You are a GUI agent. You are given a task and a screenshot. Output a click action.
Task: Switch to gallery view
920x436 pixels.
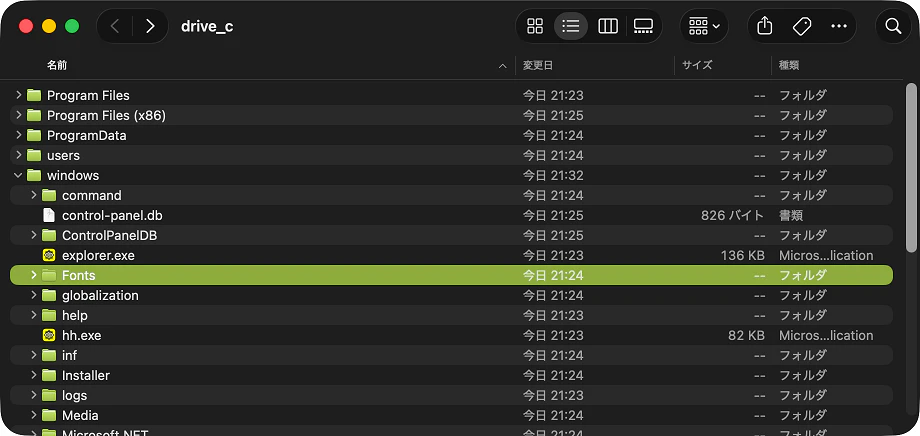pos(643,26)
